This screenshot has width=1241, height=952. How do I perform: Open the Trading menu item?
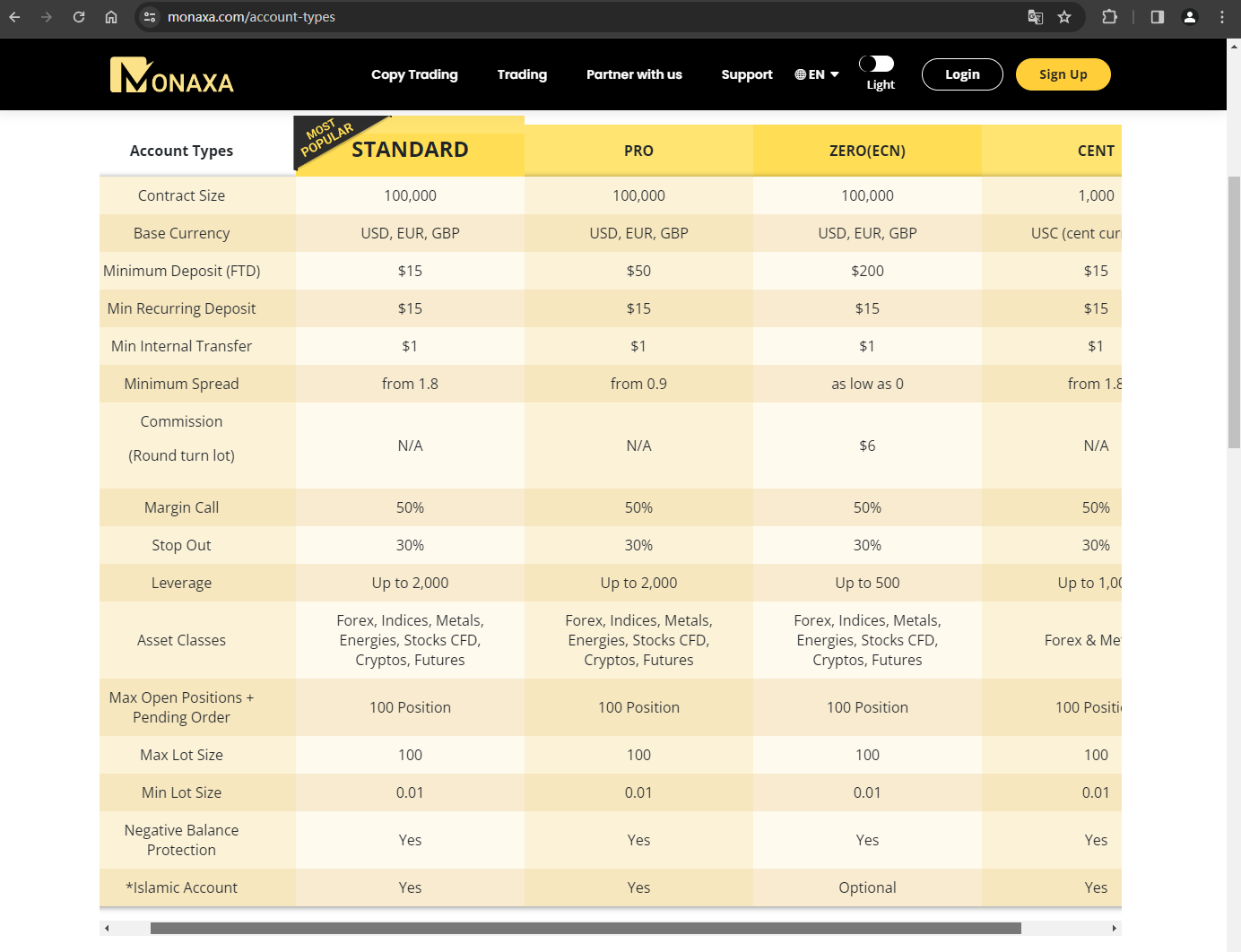pyautogui.click(x=522, y=74)
